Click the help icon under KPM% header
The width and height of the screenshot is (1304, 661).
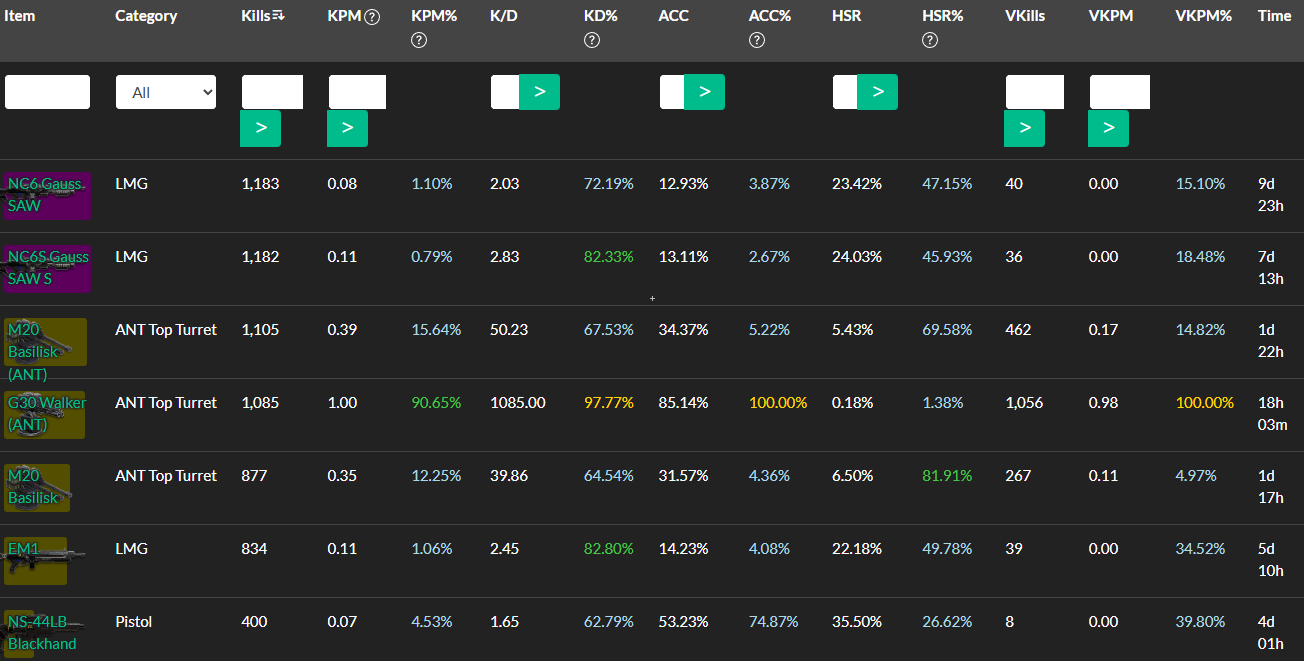(419, 40)
